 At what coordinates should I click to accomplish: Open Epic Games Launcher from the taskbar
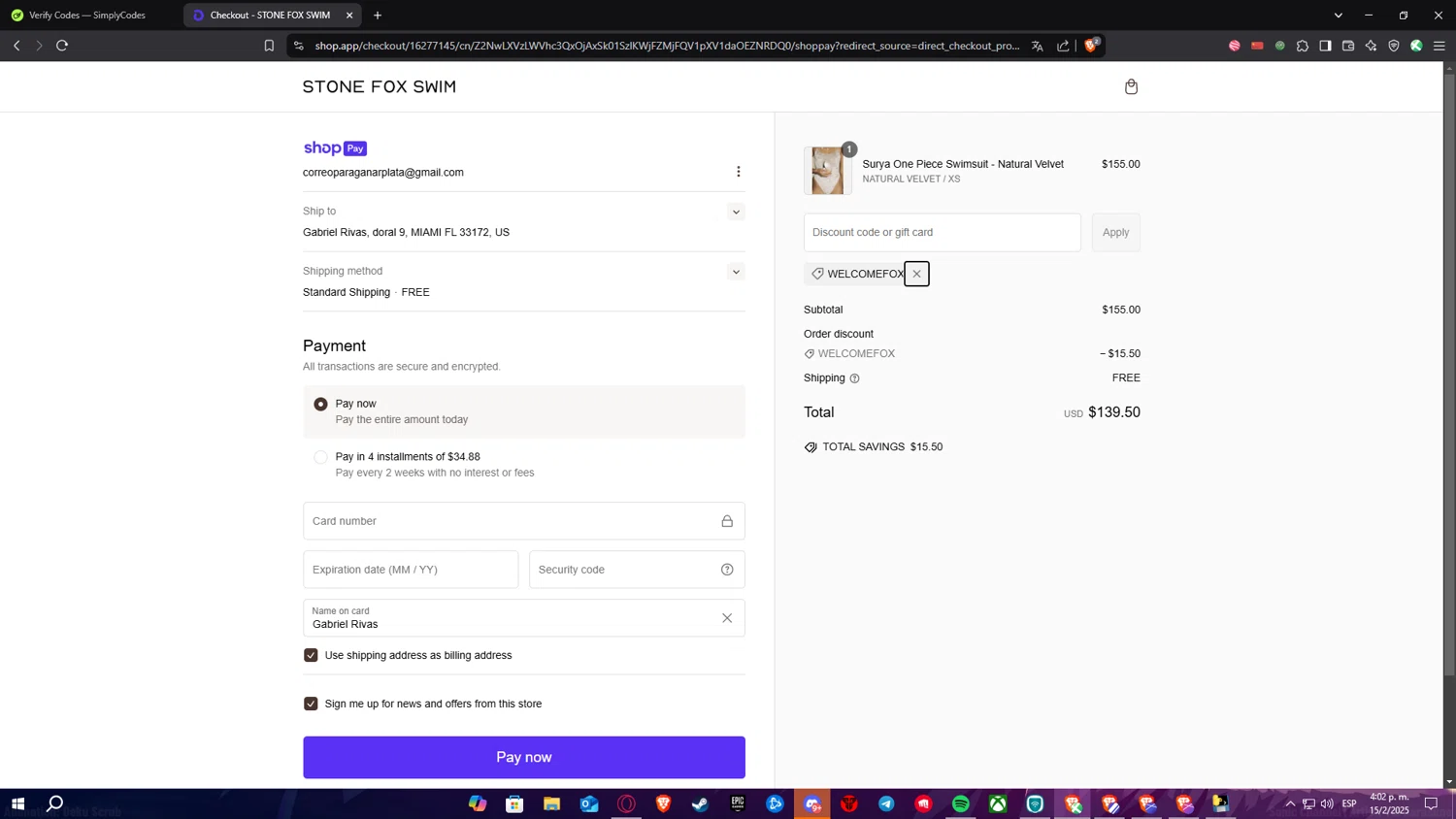pyautogui.click(x=738, y=803)
